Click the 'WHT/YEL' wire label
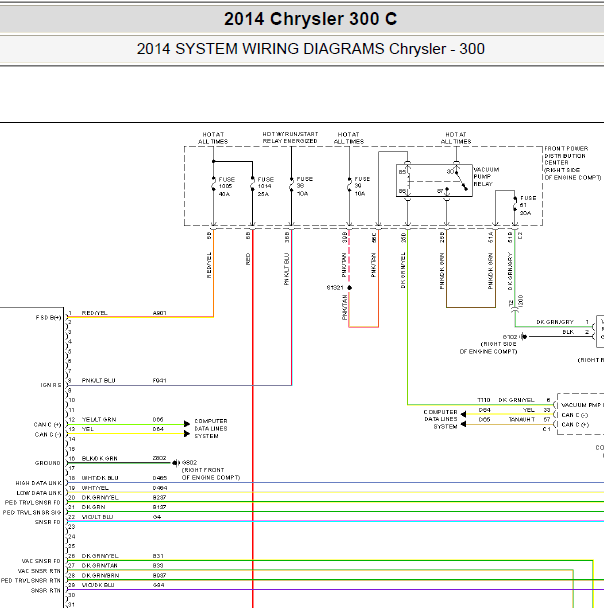 pos(95,488)
